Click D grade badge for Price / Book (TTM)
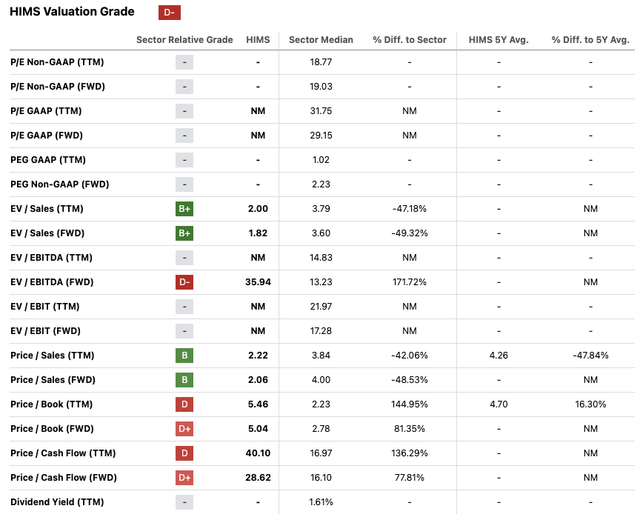This screenshot has width=640, height=520. click(x=184, y=404)
